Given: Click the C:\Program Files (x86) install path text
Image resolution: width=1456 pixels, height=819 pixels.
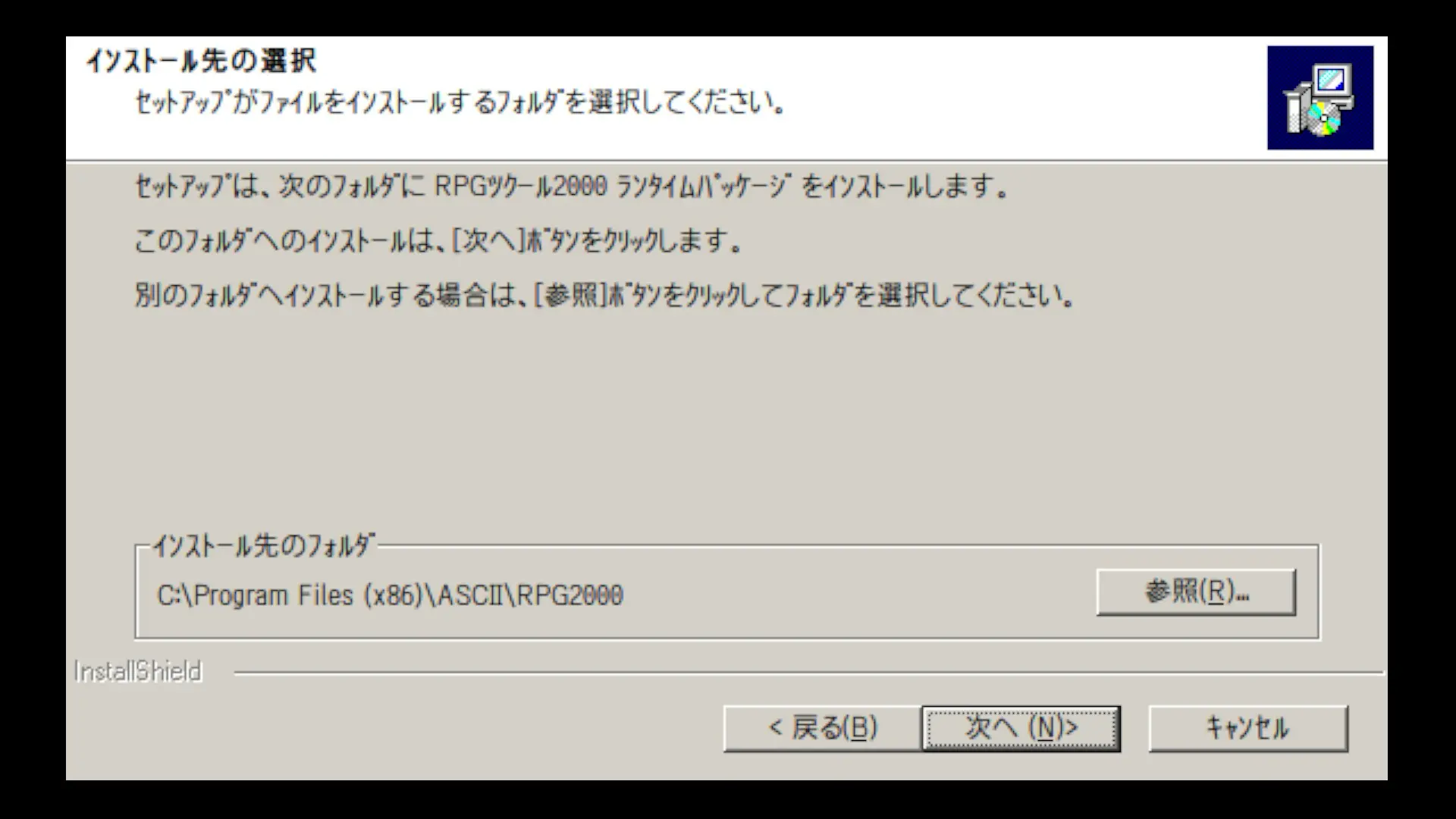Looking at the screenshot, I should coord(390,595).
